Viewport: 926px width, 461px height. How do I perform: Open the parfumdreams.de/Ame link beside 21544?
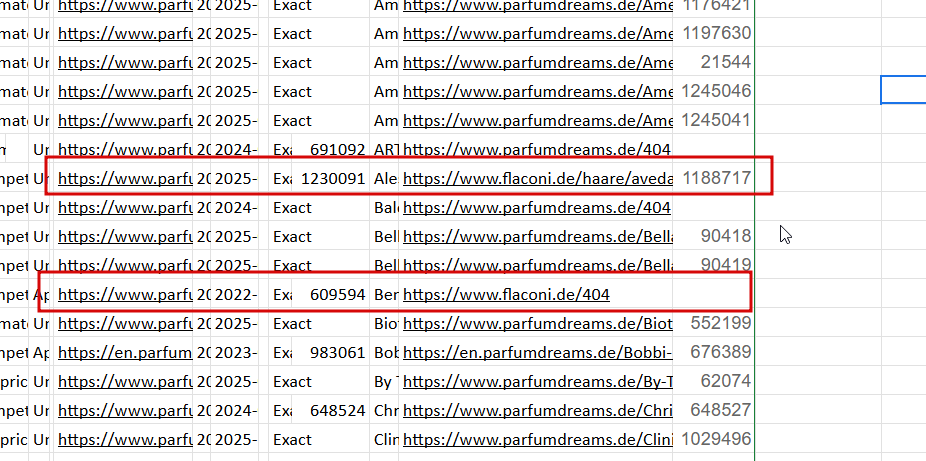click(537, 63)
